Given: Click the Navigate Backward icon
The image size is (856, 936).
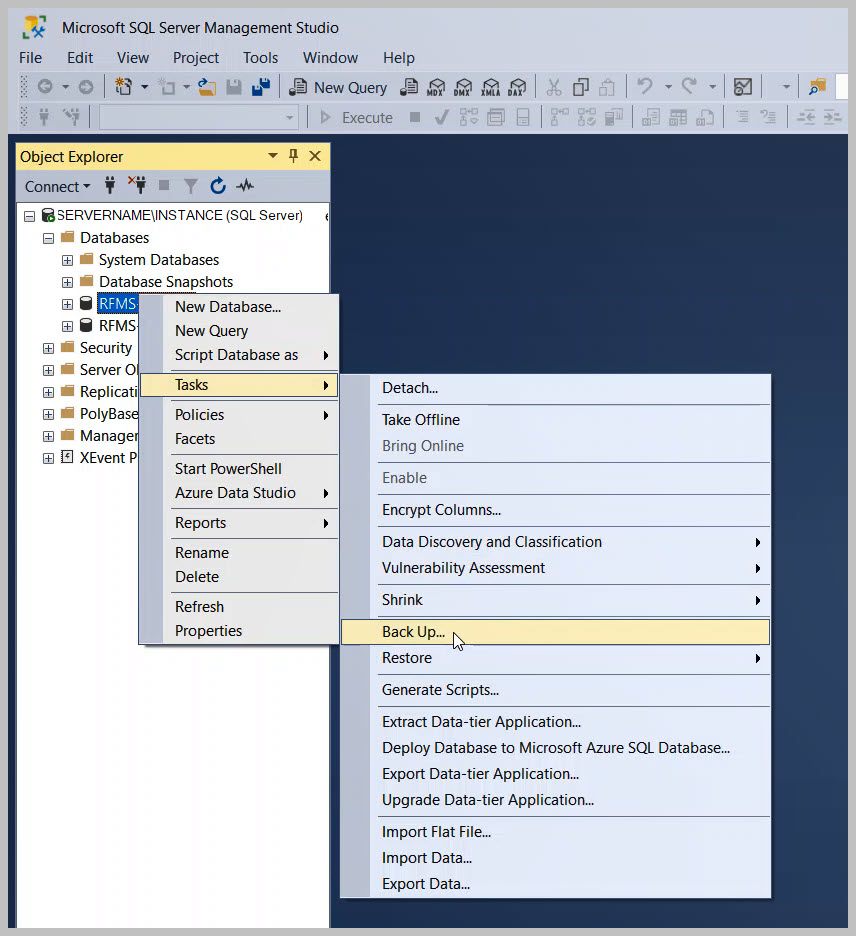Looking at the screenshot, I should point(45,87).
